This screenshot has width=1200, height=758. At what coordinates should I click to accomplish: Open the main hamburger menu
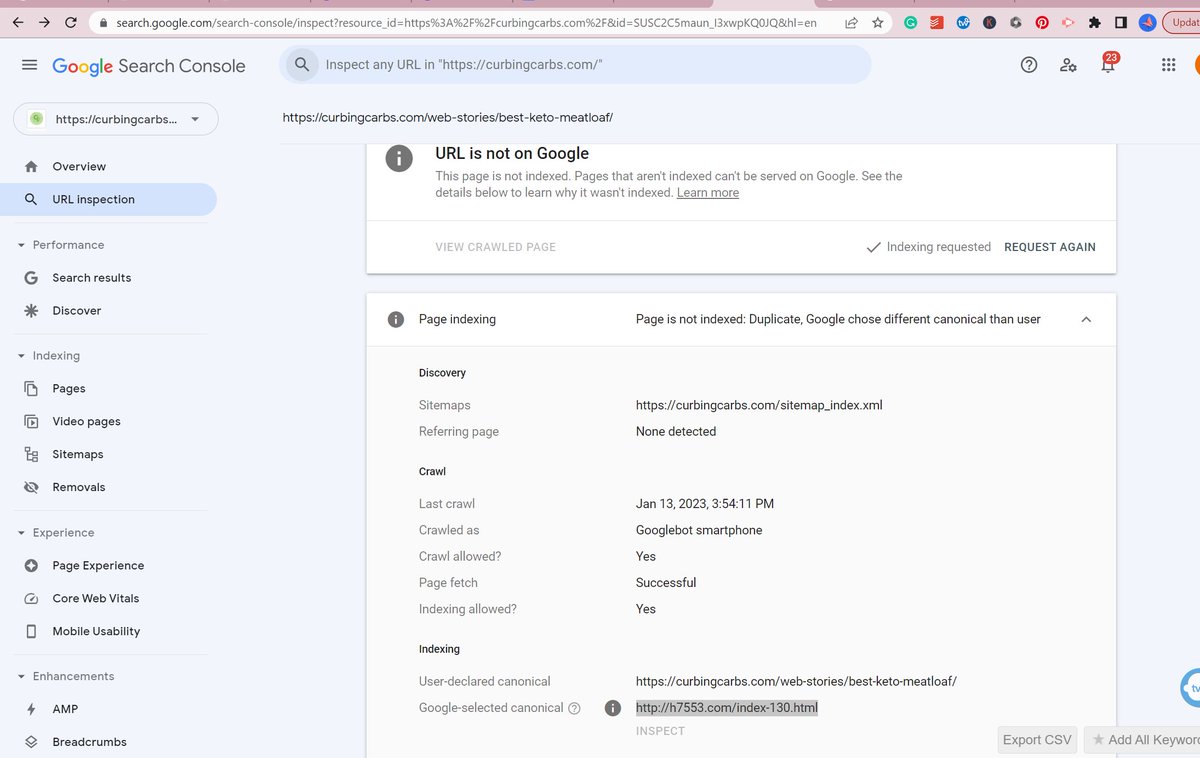coord(30,65)
